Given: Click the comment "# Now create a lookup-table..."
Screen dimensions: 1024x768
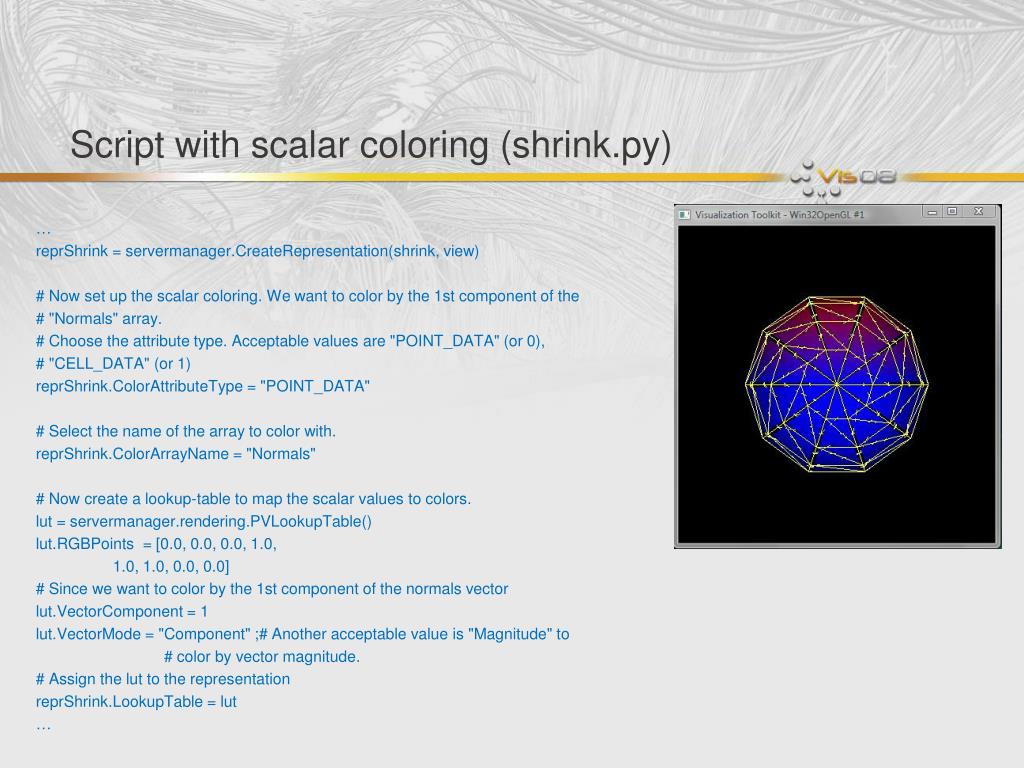Looking at the screenshot, I should click(x=253, y=499).
